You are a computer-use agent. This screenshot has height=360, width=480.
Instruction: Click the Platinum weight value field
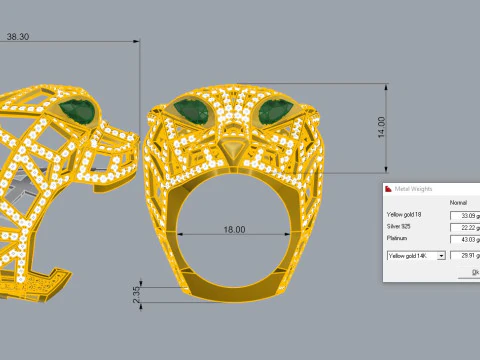pyautogui.click(x=466, y=239)
